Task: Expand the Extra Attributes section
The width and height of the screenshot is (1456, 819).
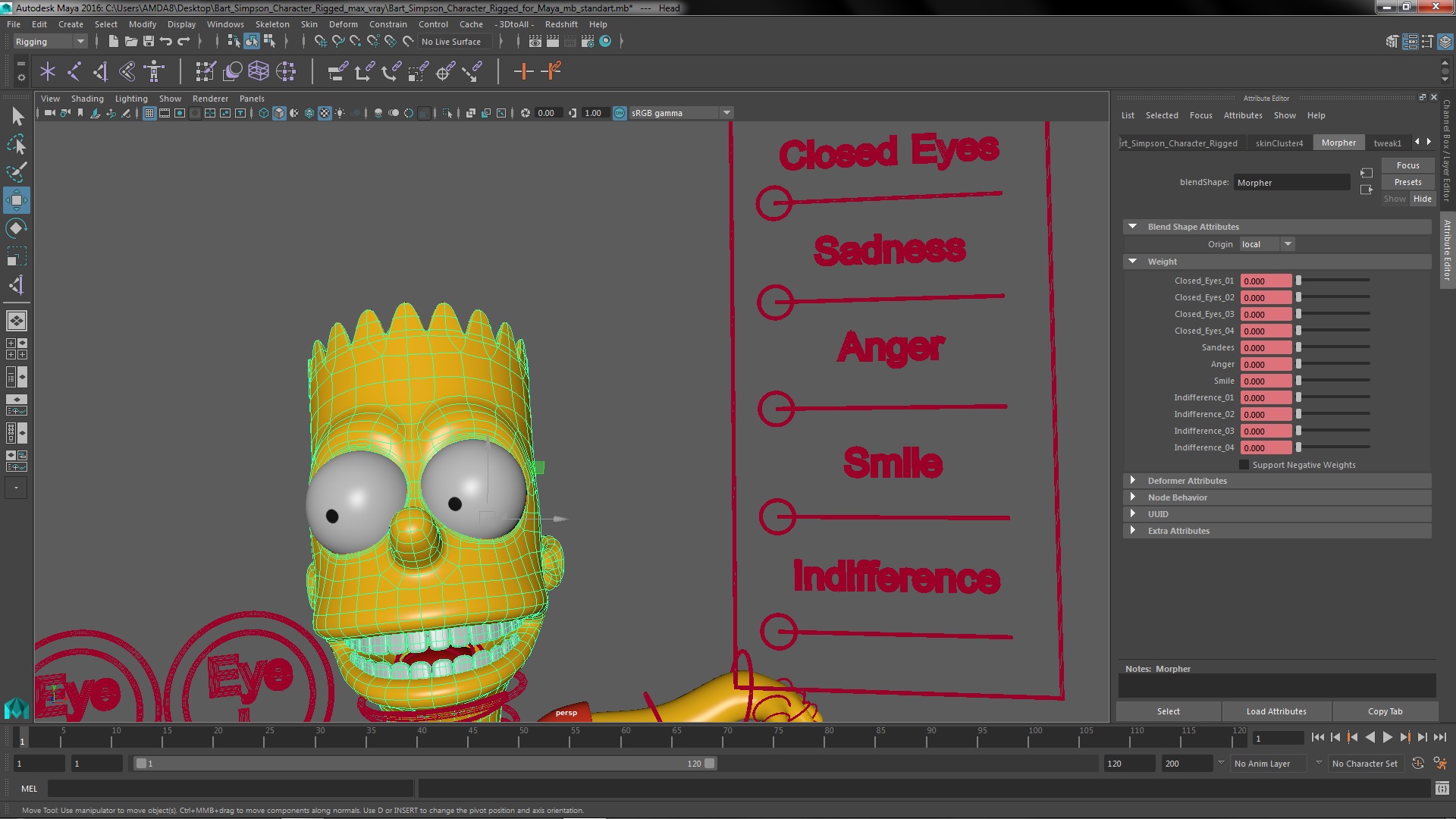Action: [1132, 531]
